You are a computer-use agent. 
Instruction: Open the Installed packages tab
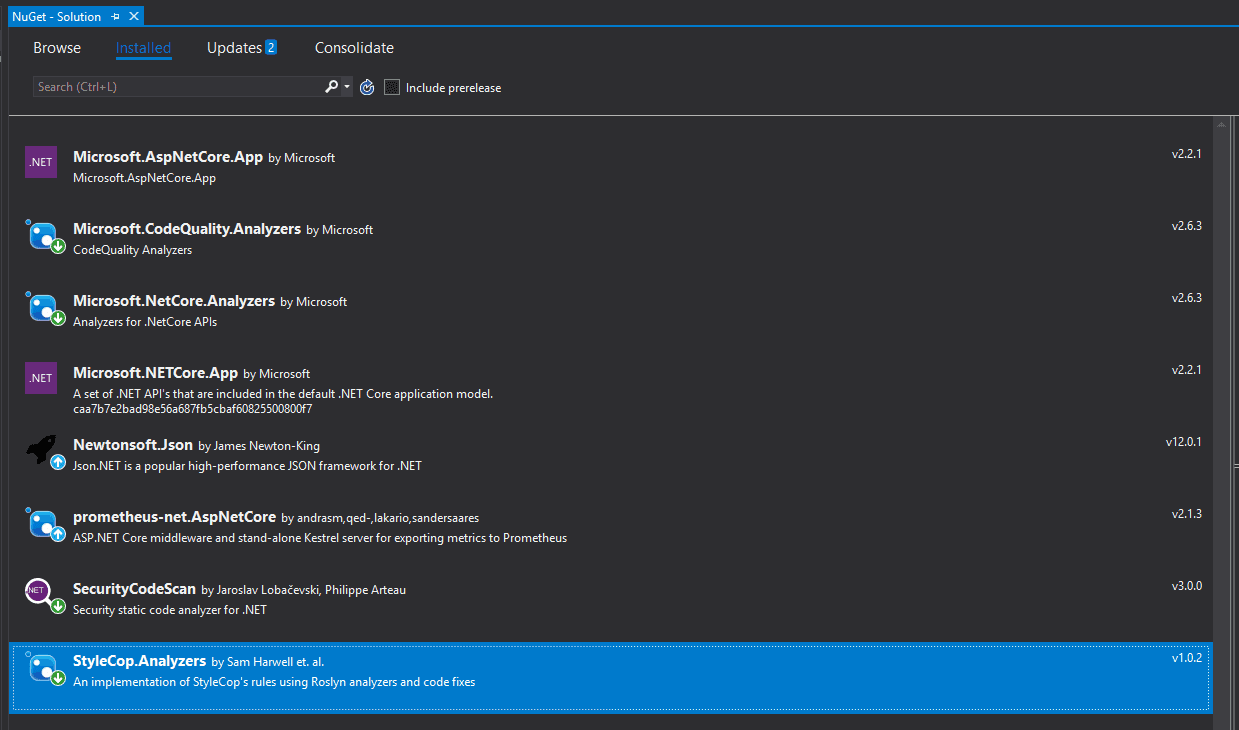coord(143,48)
